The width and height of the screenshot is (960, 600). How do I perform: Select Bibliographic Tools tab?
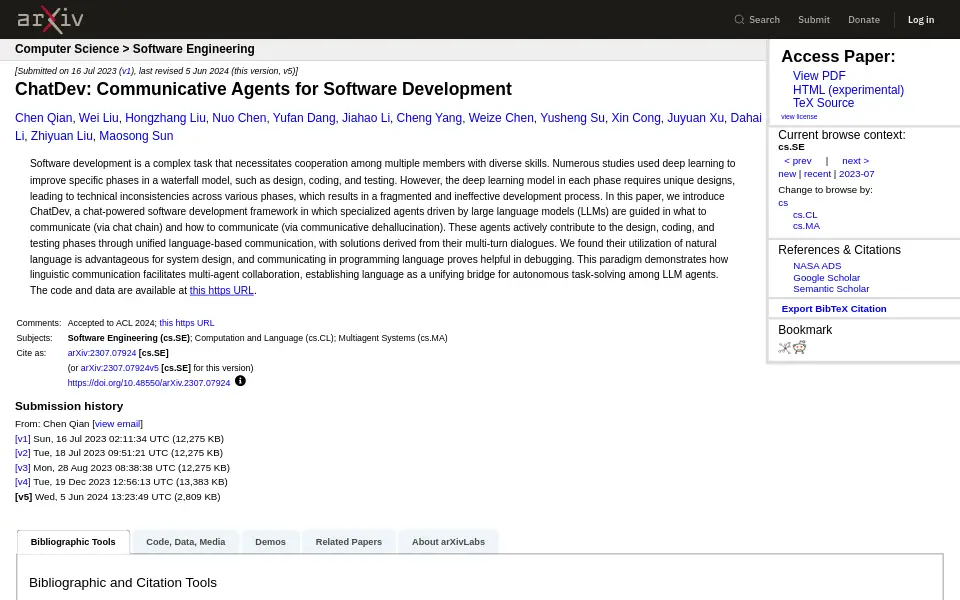(73, 542)
